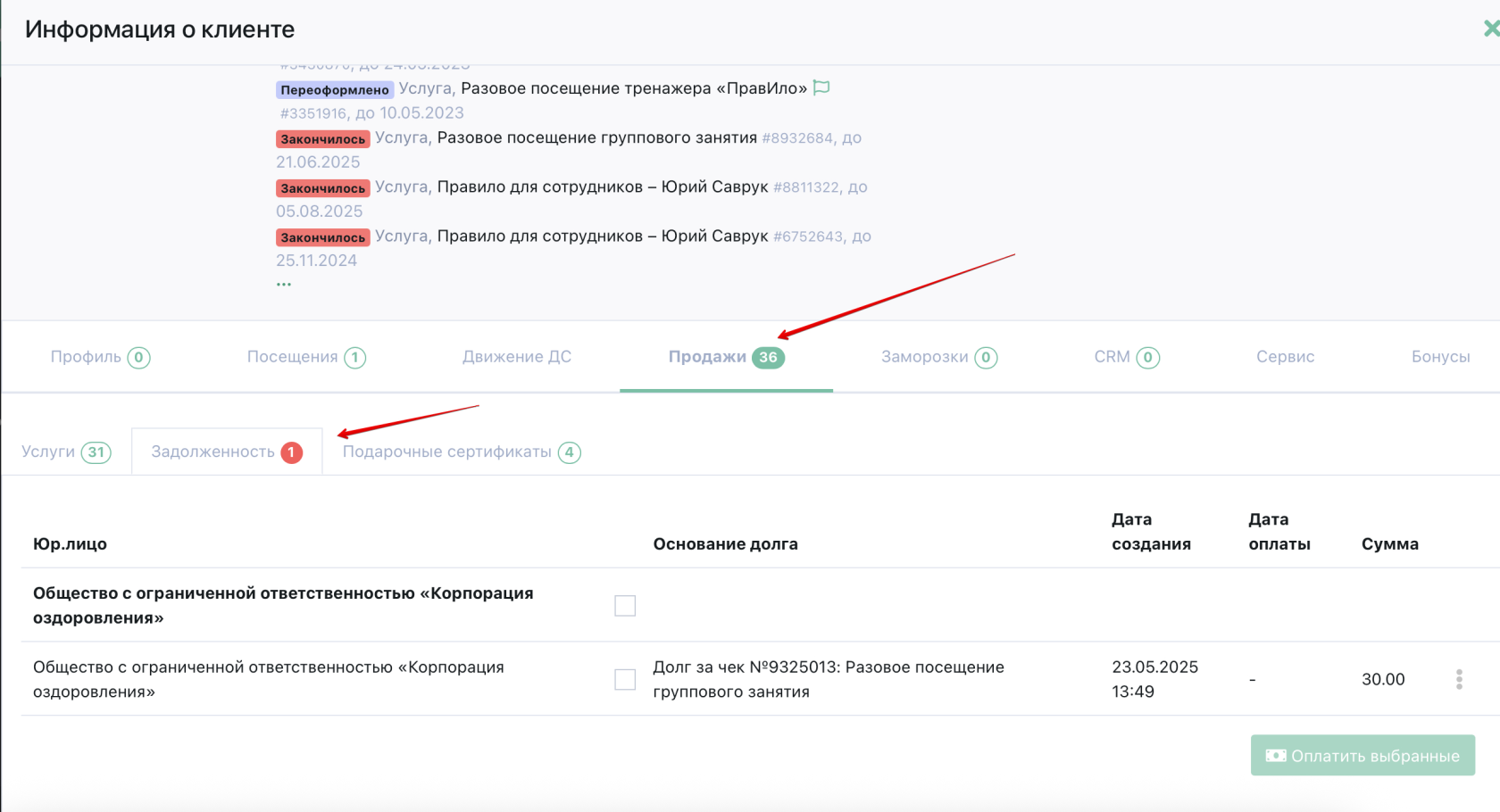Viewport: 1500px width, 812px height.
Task: Open the expired group class visit service
Action: pyautogui.click(x=596, y=137)
